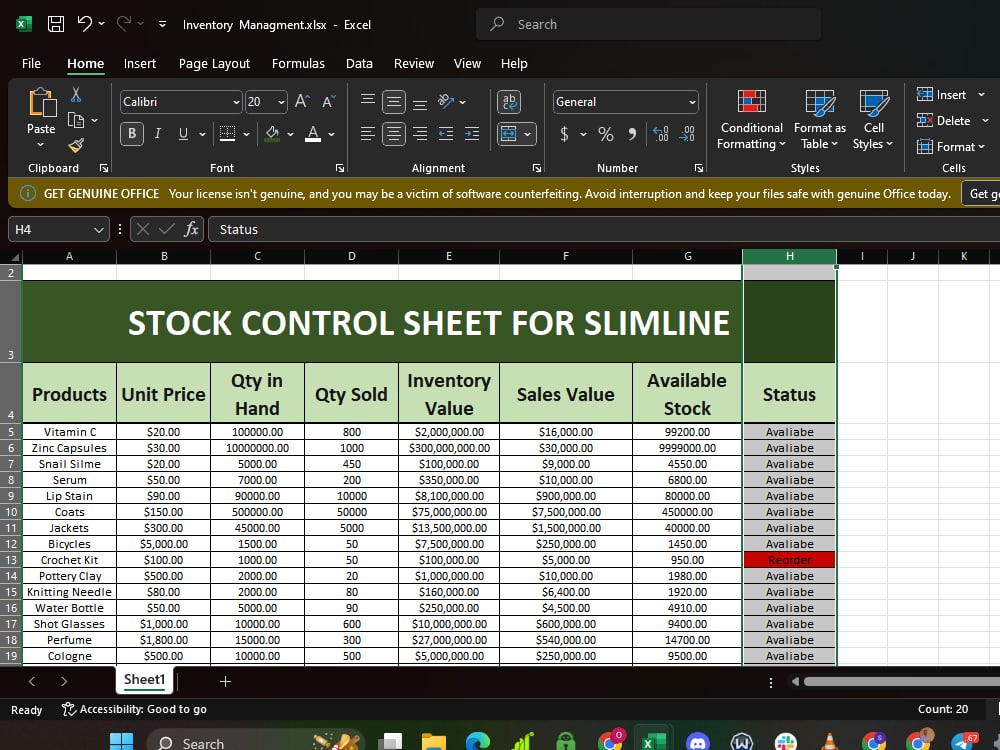
Task: Click the Borders icon in Font group
Action: coord(227,133)
